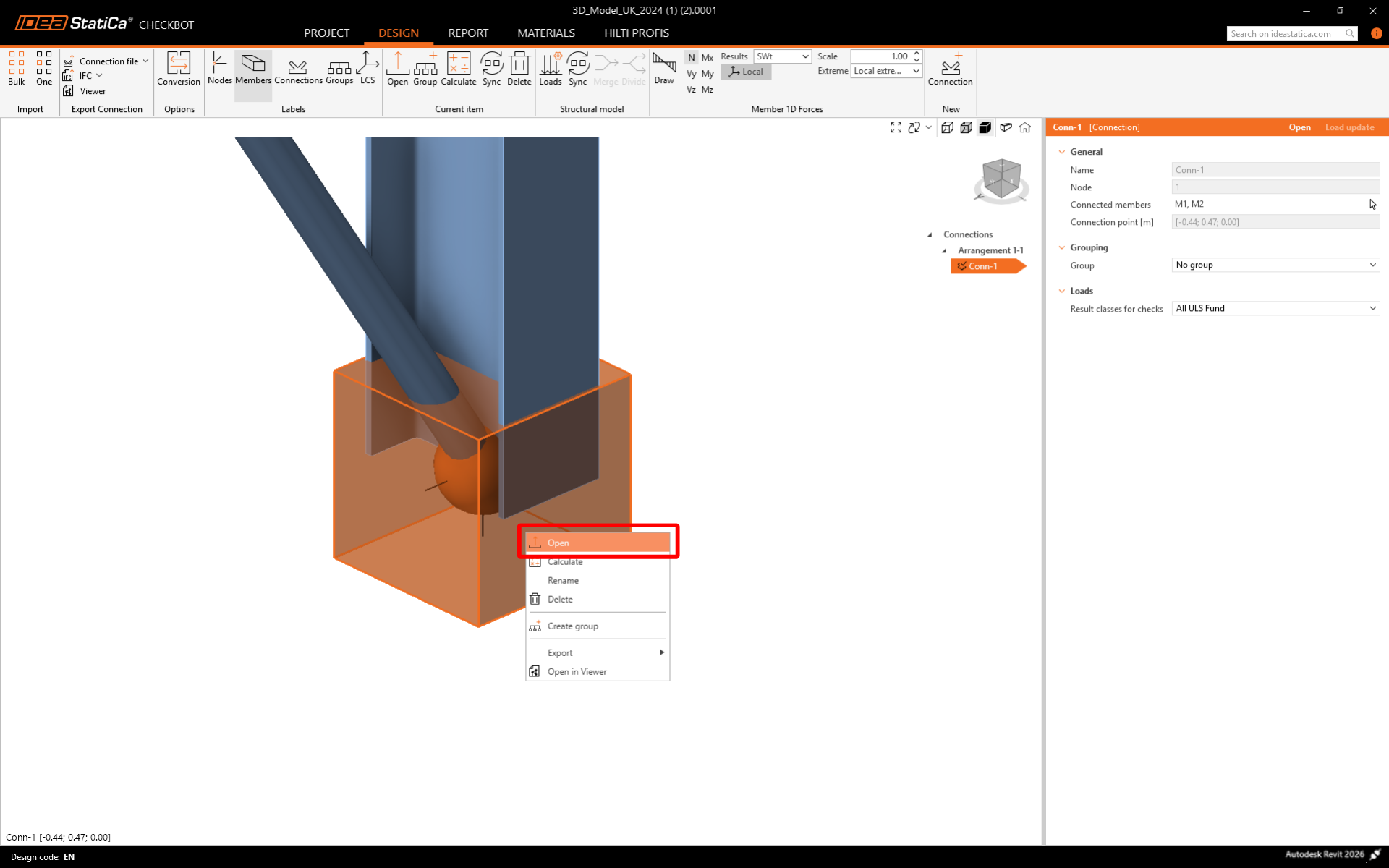Toggle the Local coordinate system button
Screen dimensions: 1389x868
pyautogui.click(x=746, y=72)
